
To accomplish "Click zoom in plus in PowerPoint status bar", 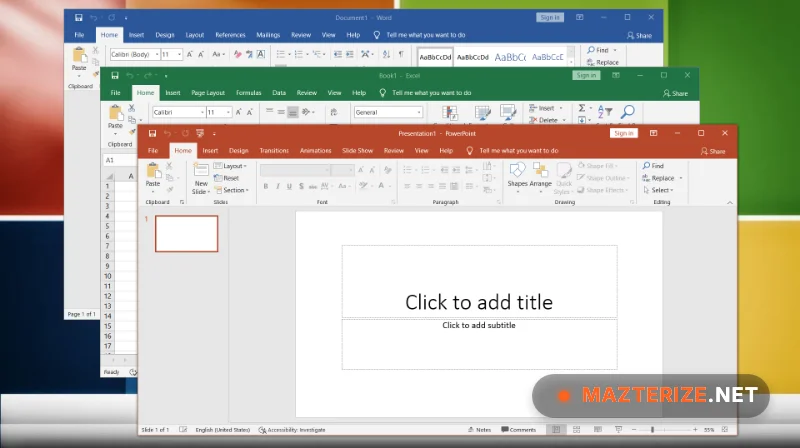I will click(x=695, y=430).
